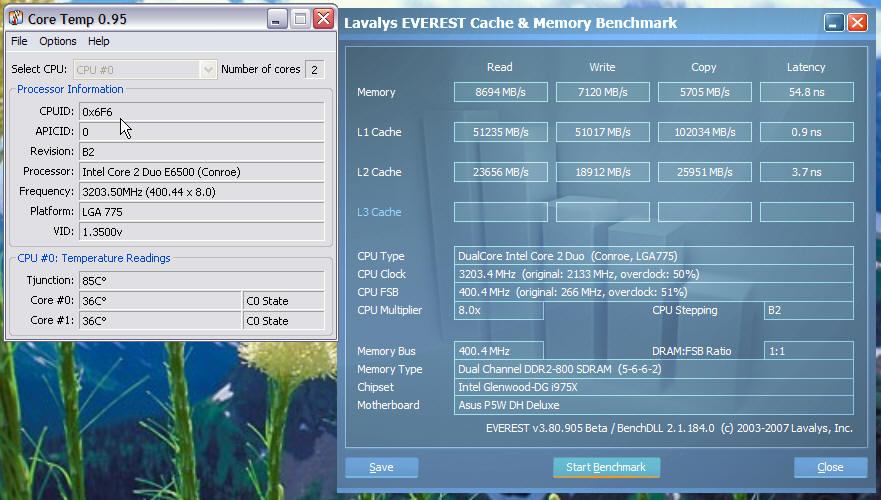The height and width of the screenshot is (500, 881).
Task: Click the L1 Cache Latency value 0.9 ns
Action: (x=807, y=132)
